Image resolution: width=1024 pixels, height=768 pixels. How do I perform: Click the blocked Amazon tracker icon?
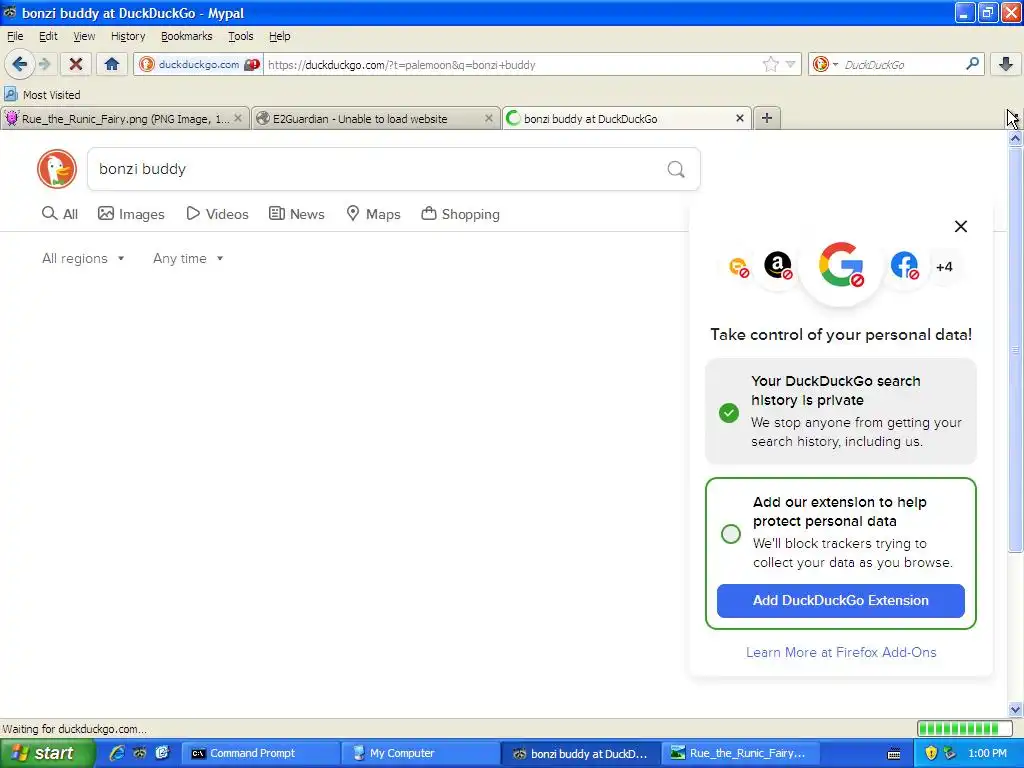click(x=778, y=266)
